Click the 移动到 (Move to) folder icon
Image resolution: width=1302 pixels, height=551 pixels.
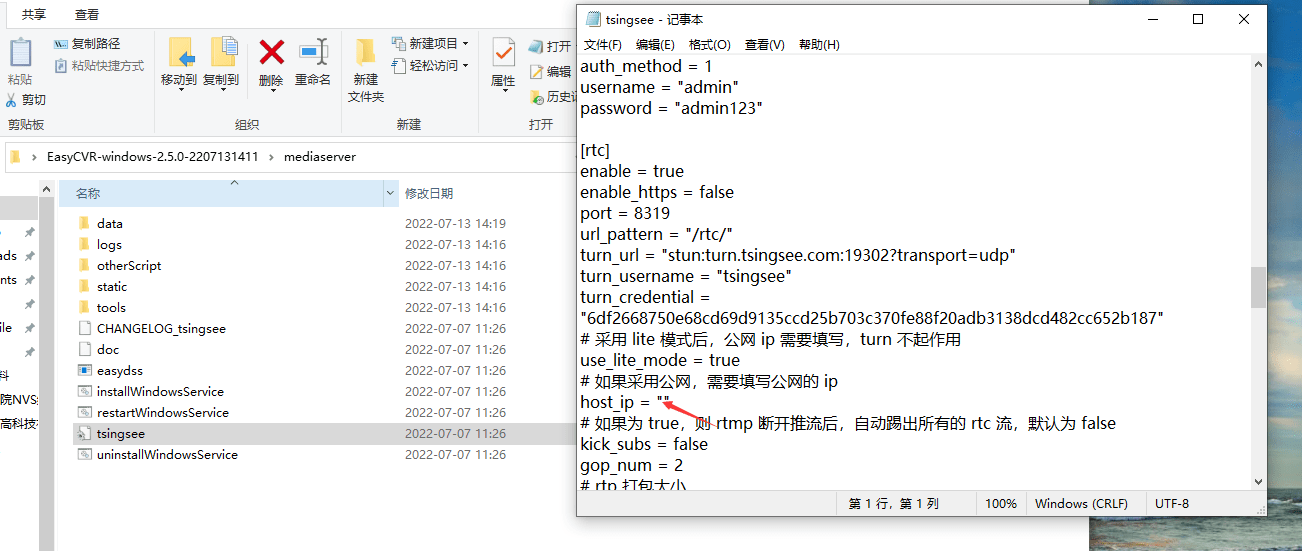tap(180, 54)
